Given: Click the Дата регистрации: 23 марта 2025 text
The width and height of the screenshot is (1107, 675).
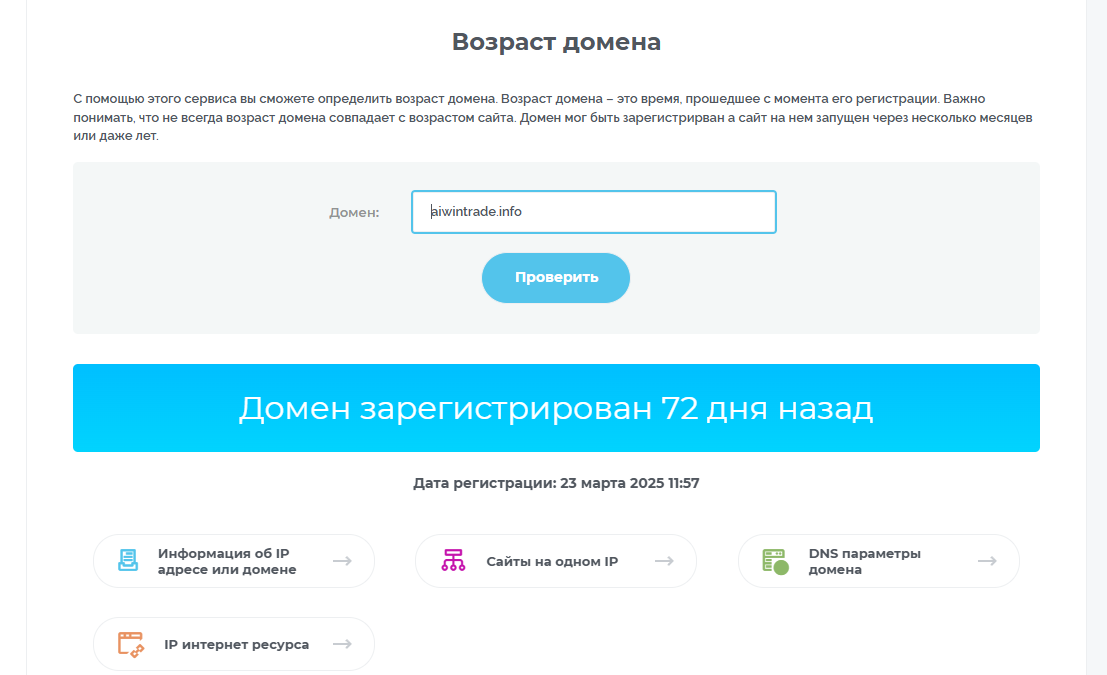Looking at the screenshot, I should [x=556, y=483].
